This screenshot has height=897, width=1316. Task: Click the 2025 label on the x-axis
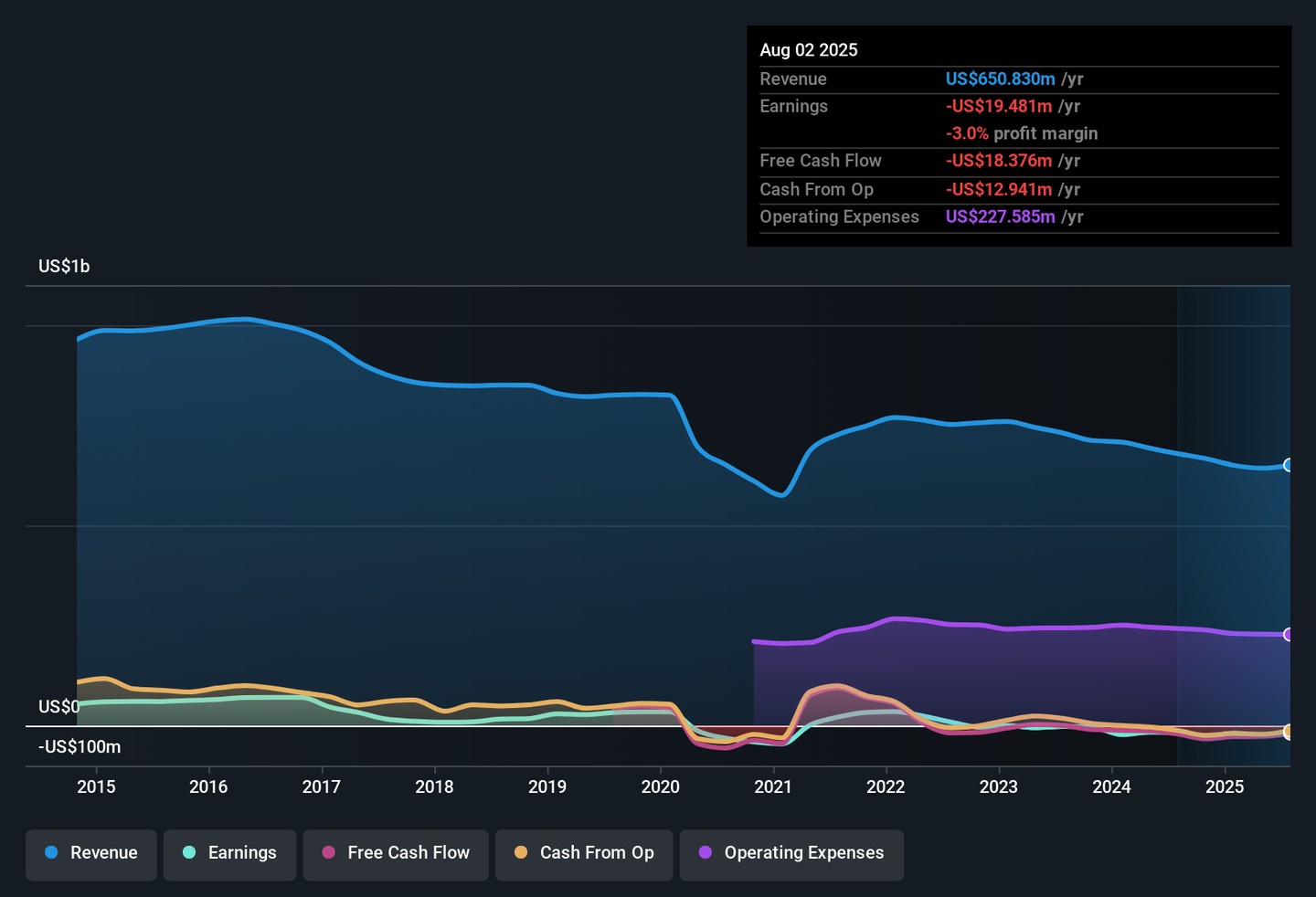(1224, 787)
